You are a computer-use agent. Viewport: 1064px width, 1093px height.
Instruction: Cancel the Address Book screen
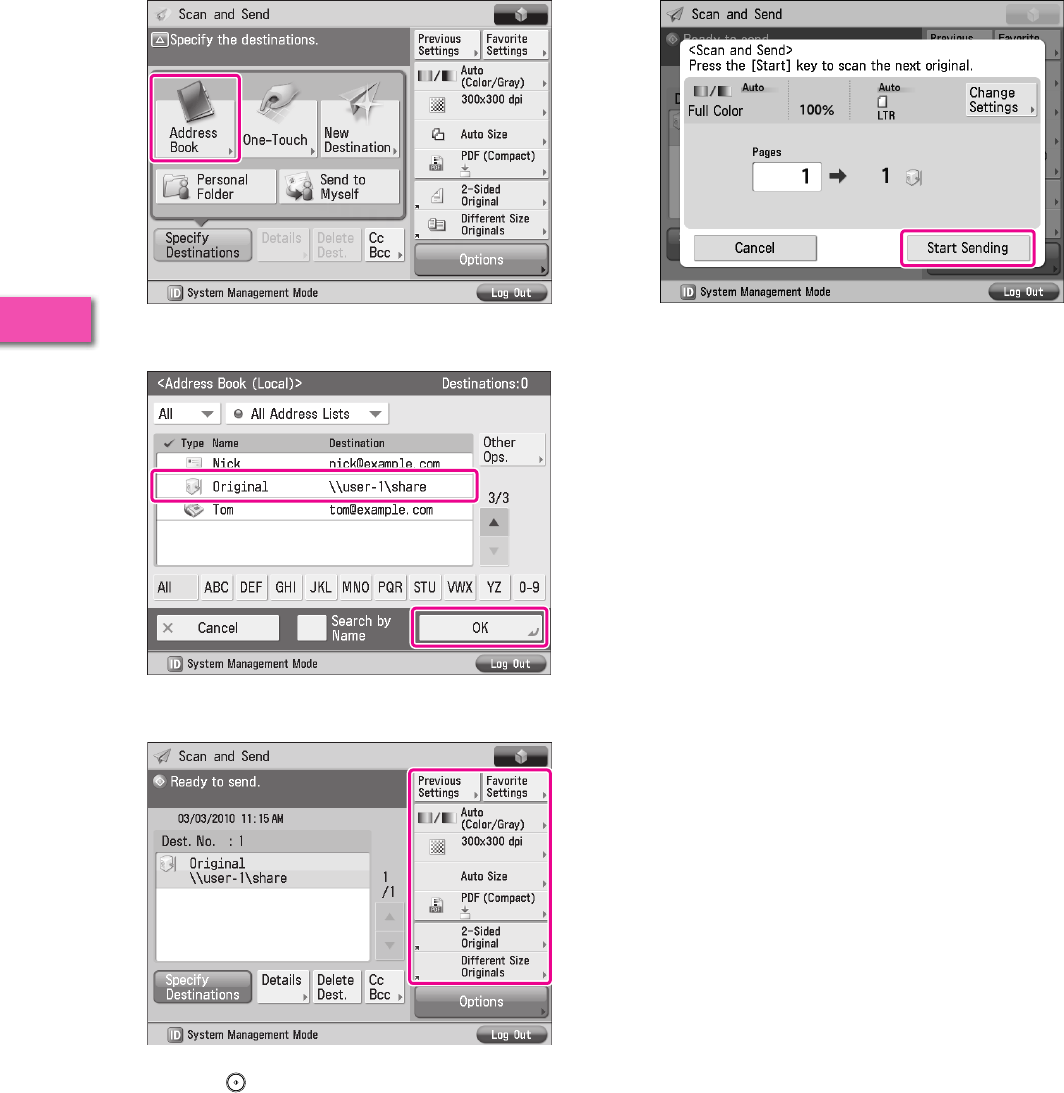coord(218,628)
